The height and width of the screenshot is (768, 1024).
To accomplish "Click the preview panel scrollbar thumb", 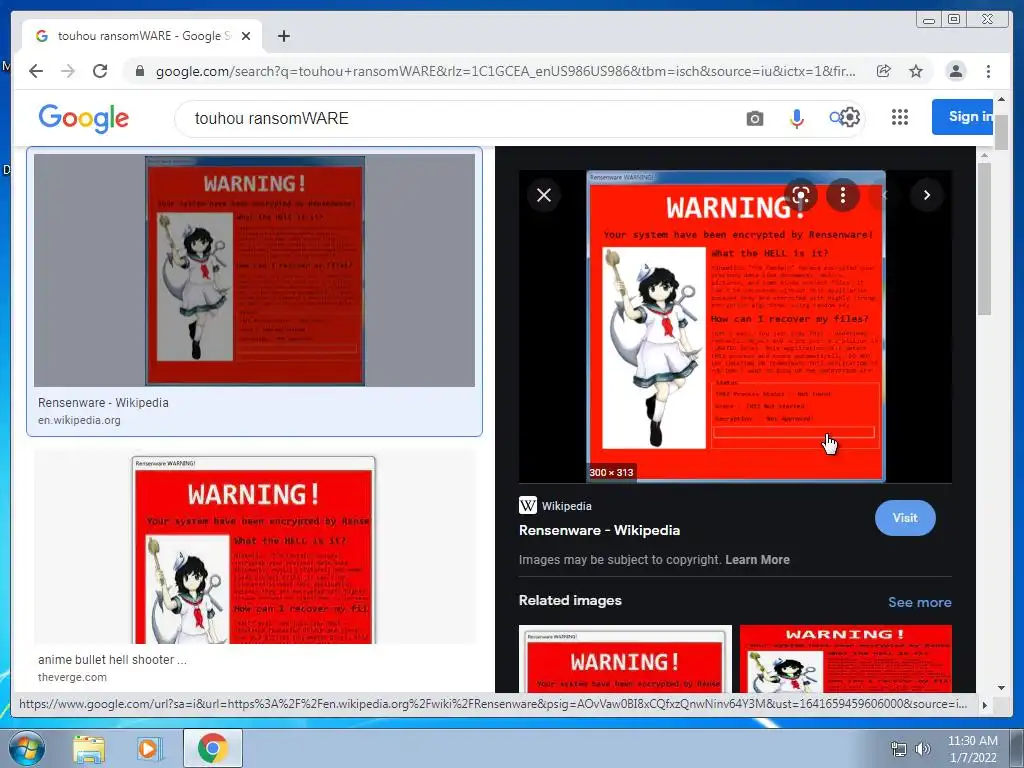I will (984, 238).
